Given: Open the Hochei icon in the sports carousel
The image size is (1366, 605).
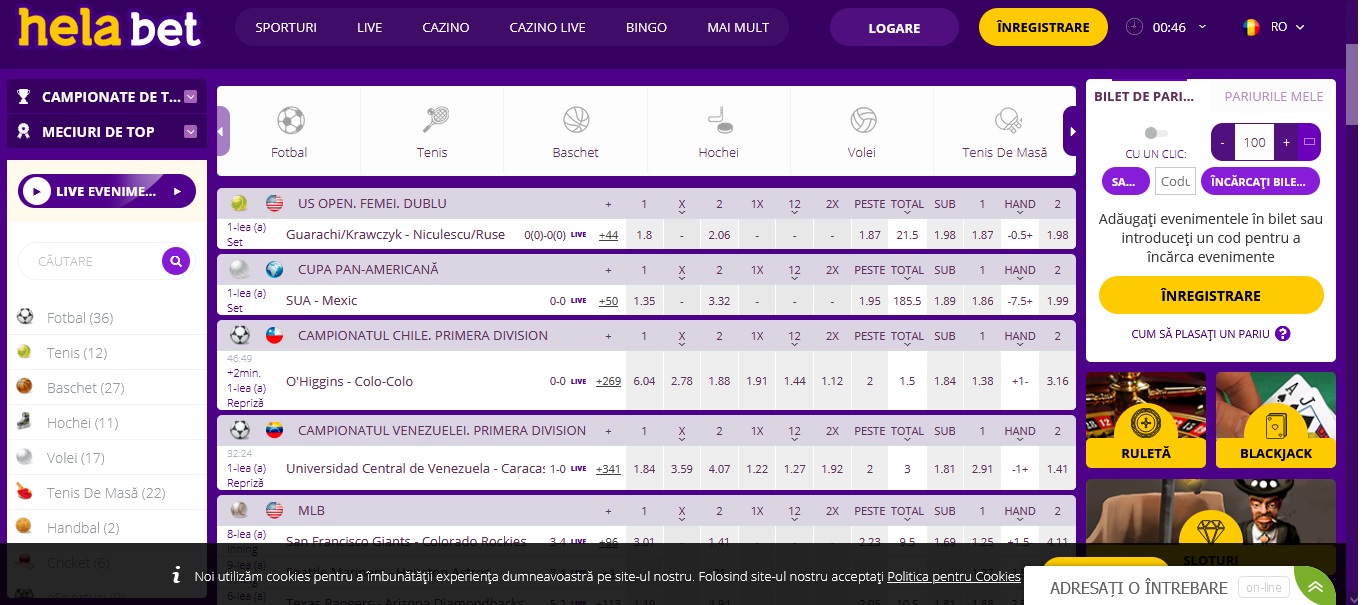Looking at the screenshot, I should pyautogui.click(x=719, y=121).
